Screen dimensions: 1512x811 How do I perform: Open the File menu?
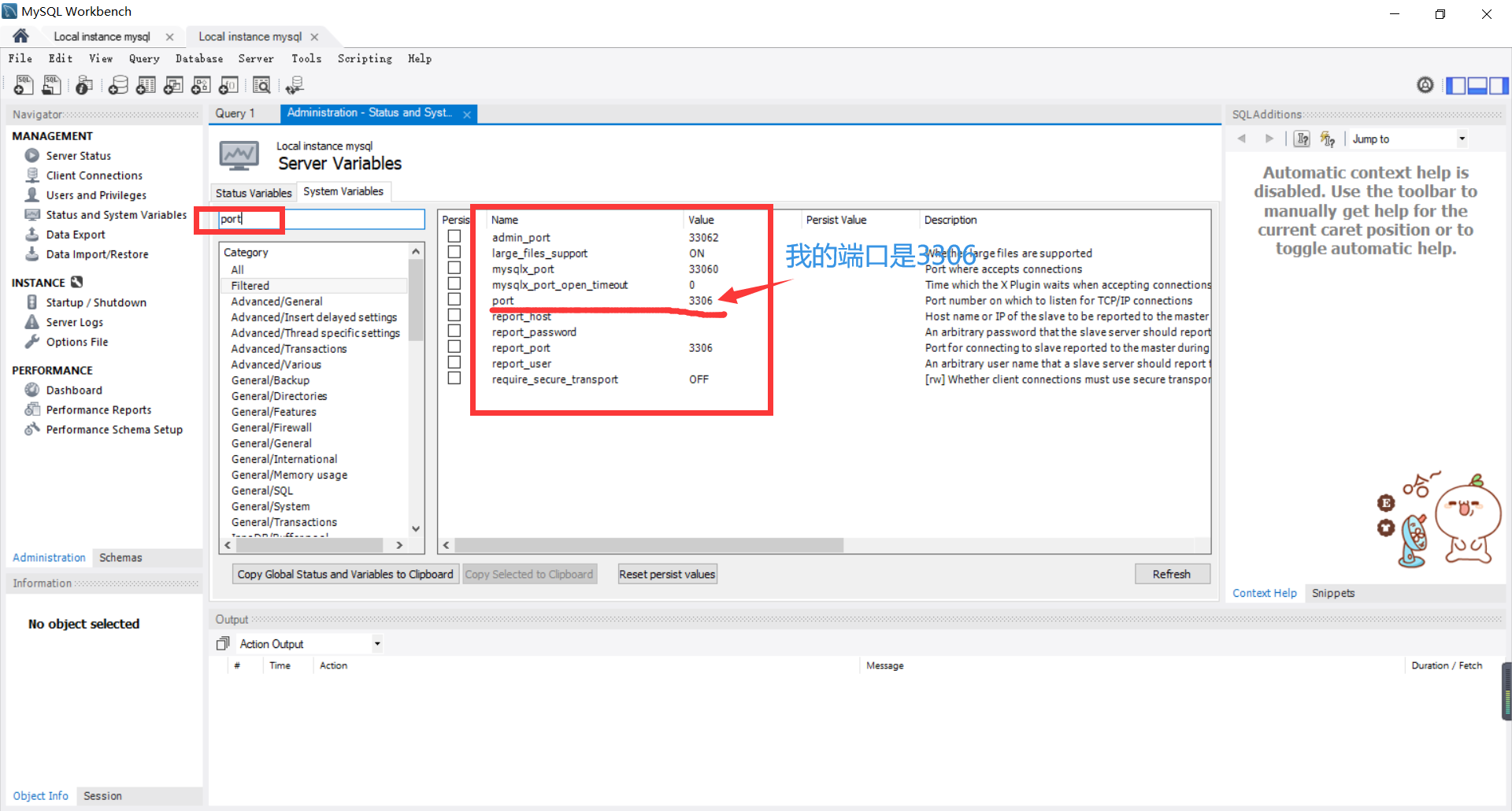click(20, 58)
